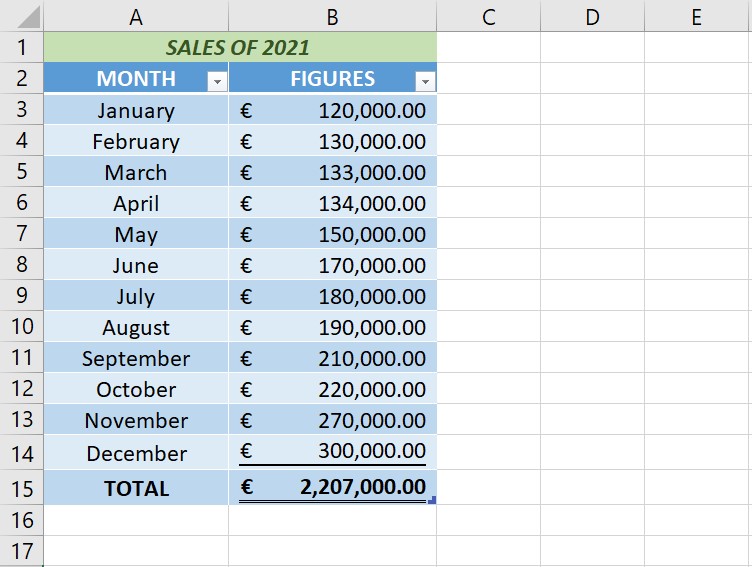The image size is (752, 567).
Task: Select row 8 header
Action: click(x=22, y=265)
